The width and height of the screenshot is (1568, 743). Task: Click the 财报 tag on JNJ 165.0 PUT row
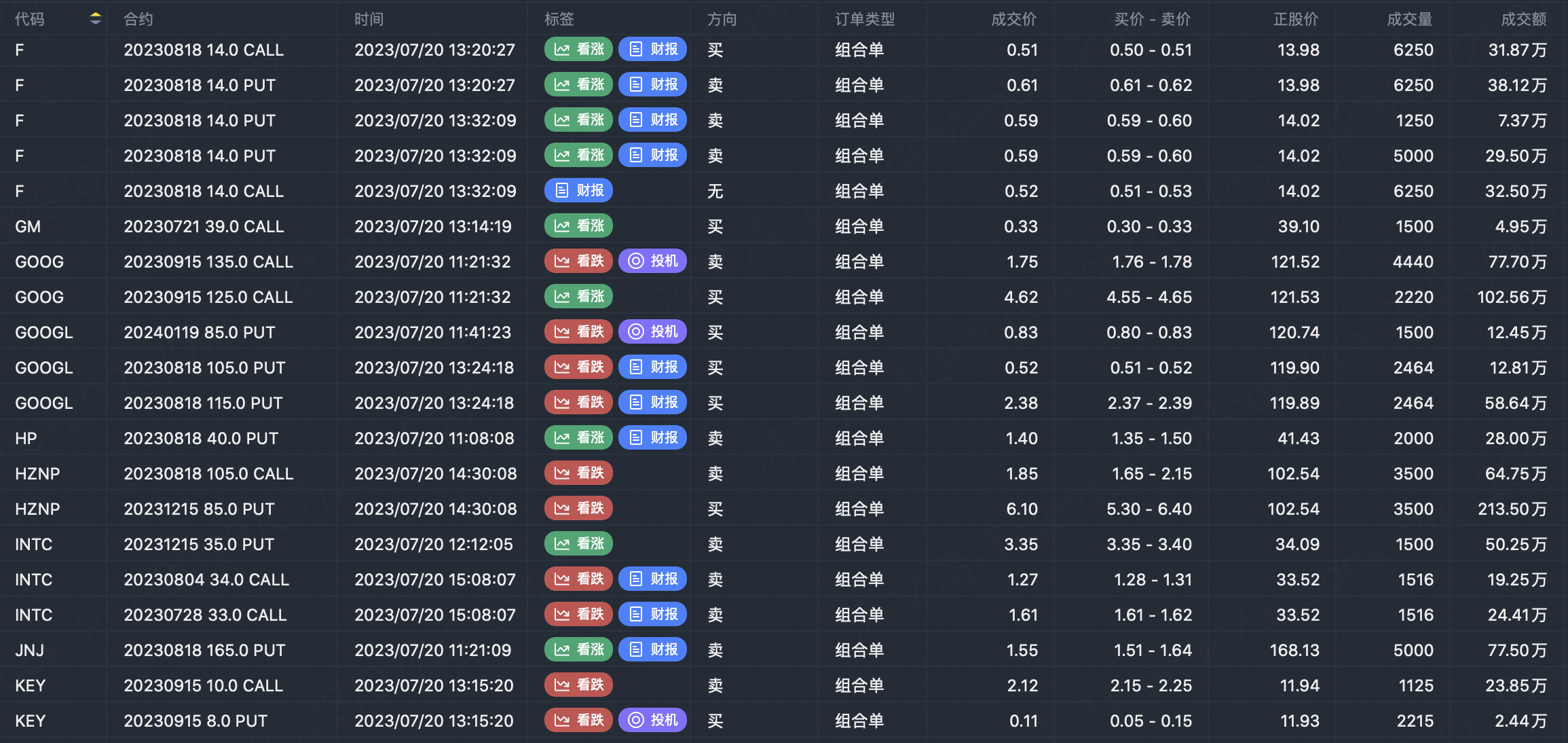pyautogui.click(x=652, y=650)
